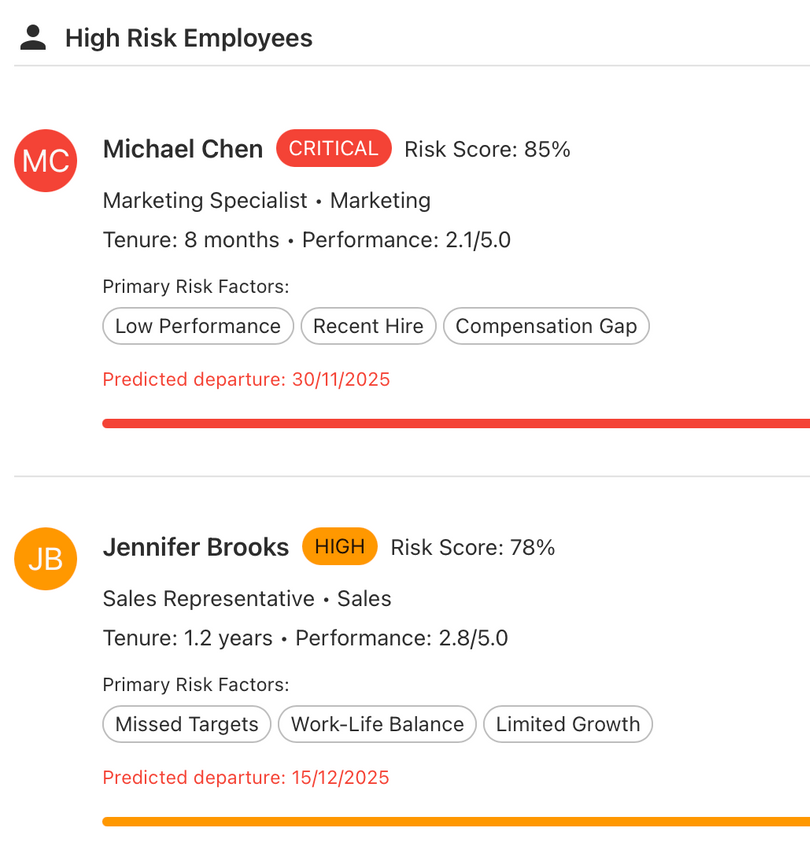
Task: Toggle the Recent Hire risk factor
Action: tap(368, 326)
